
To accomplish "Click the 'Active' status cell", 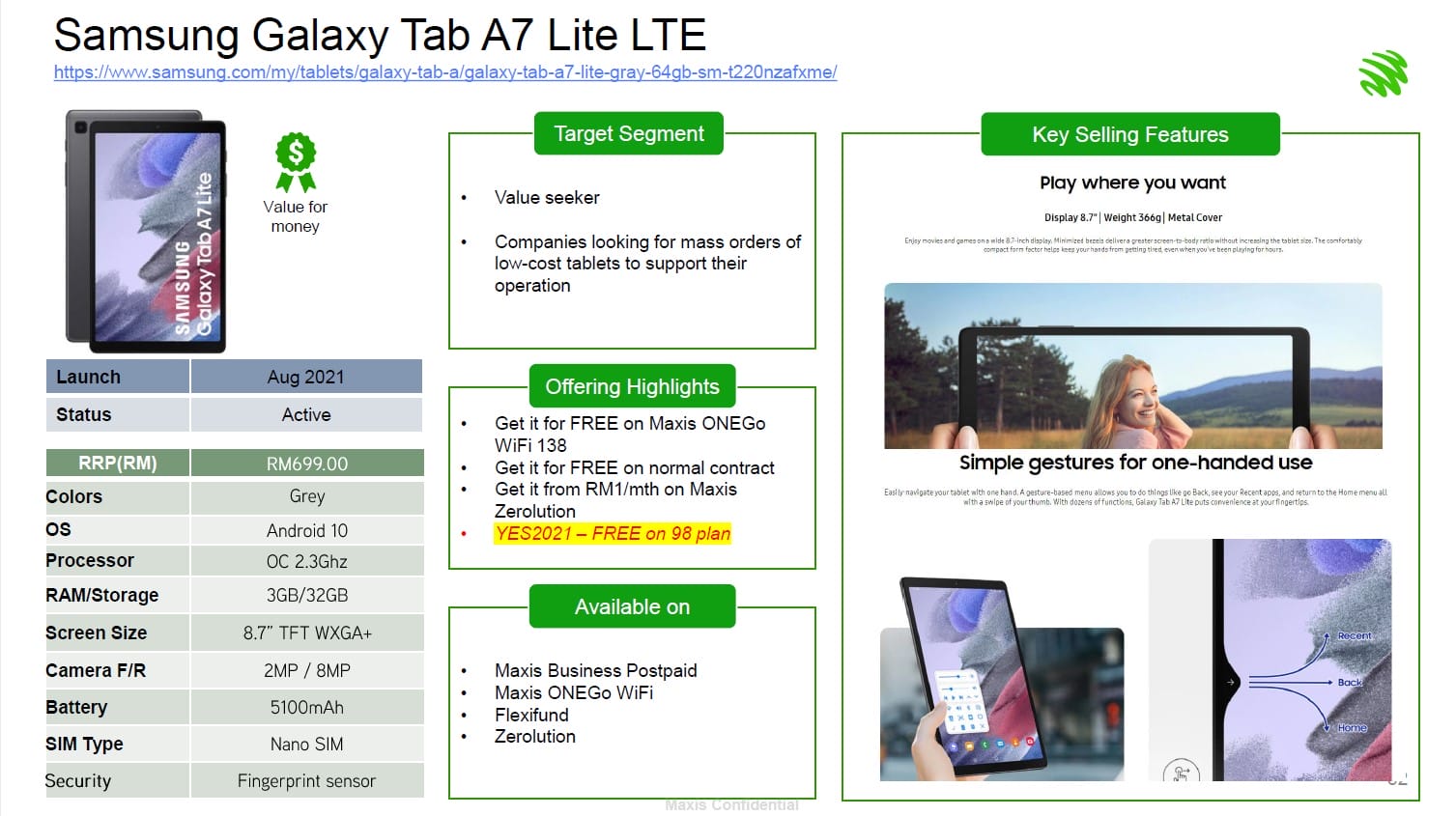I will point(306,414).
